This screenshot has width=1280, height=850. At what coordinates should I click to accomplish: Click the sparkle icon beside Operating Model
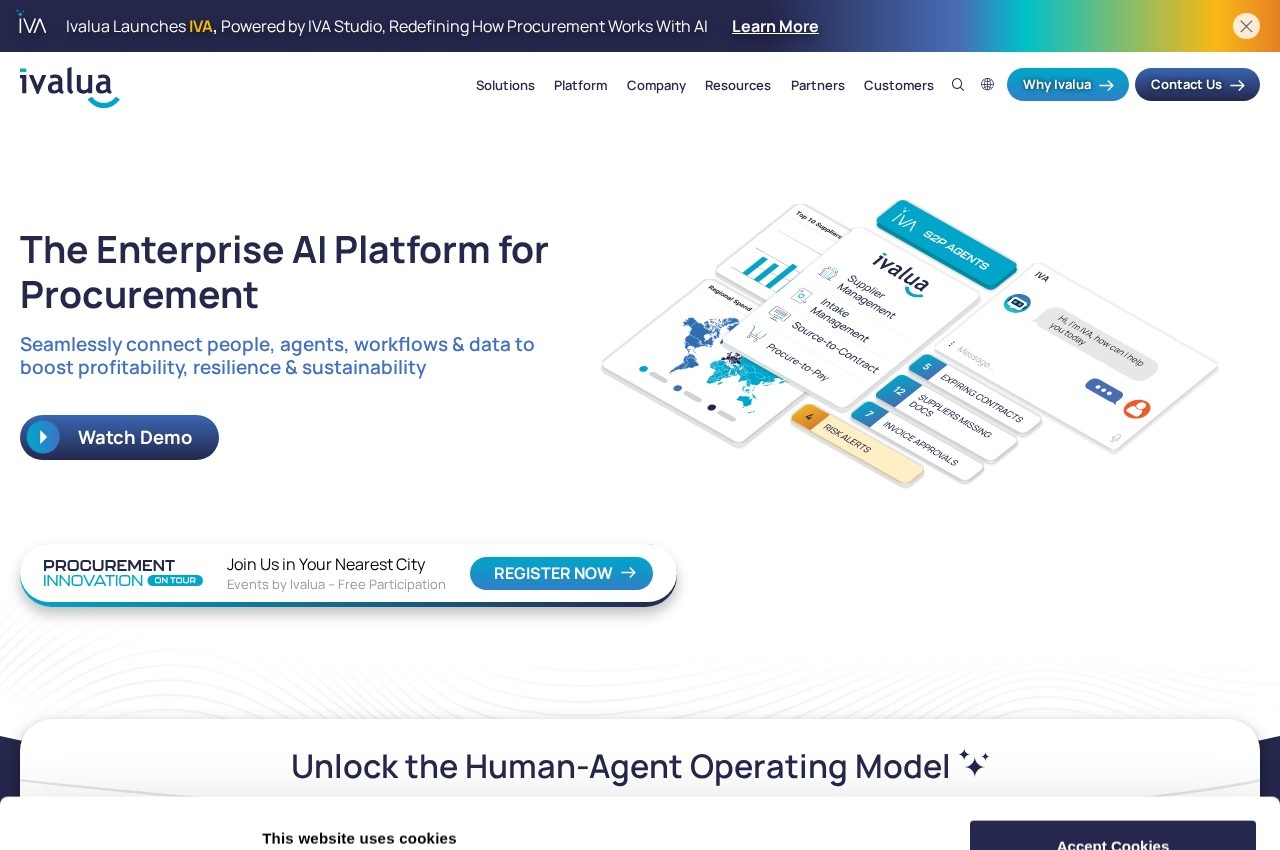point(974,763)
